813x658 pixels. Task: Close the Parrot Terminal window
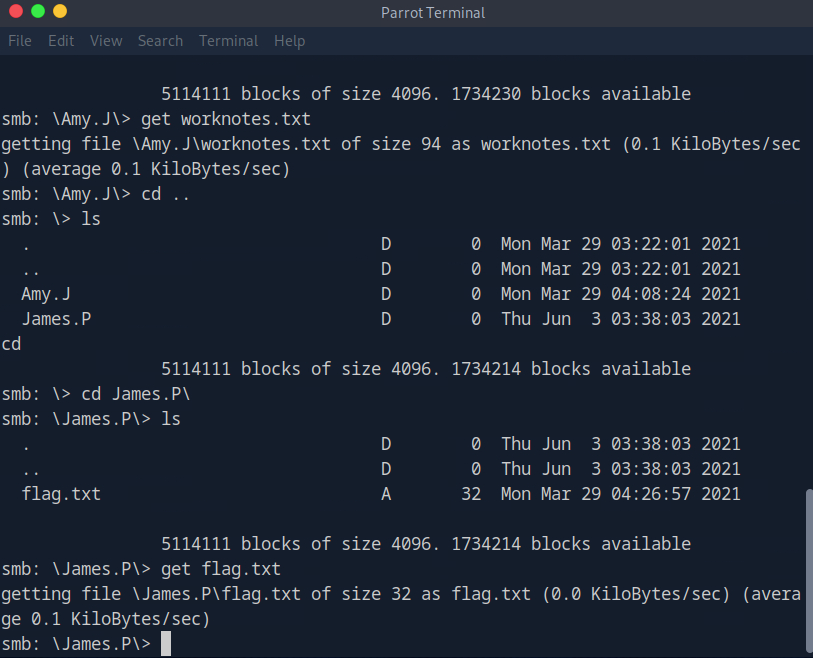(x=16, y=12)
